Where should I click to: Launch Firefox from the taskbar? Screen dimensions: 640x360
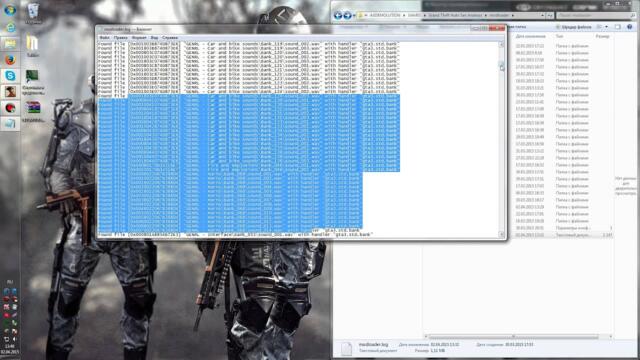tap(10, 60)
